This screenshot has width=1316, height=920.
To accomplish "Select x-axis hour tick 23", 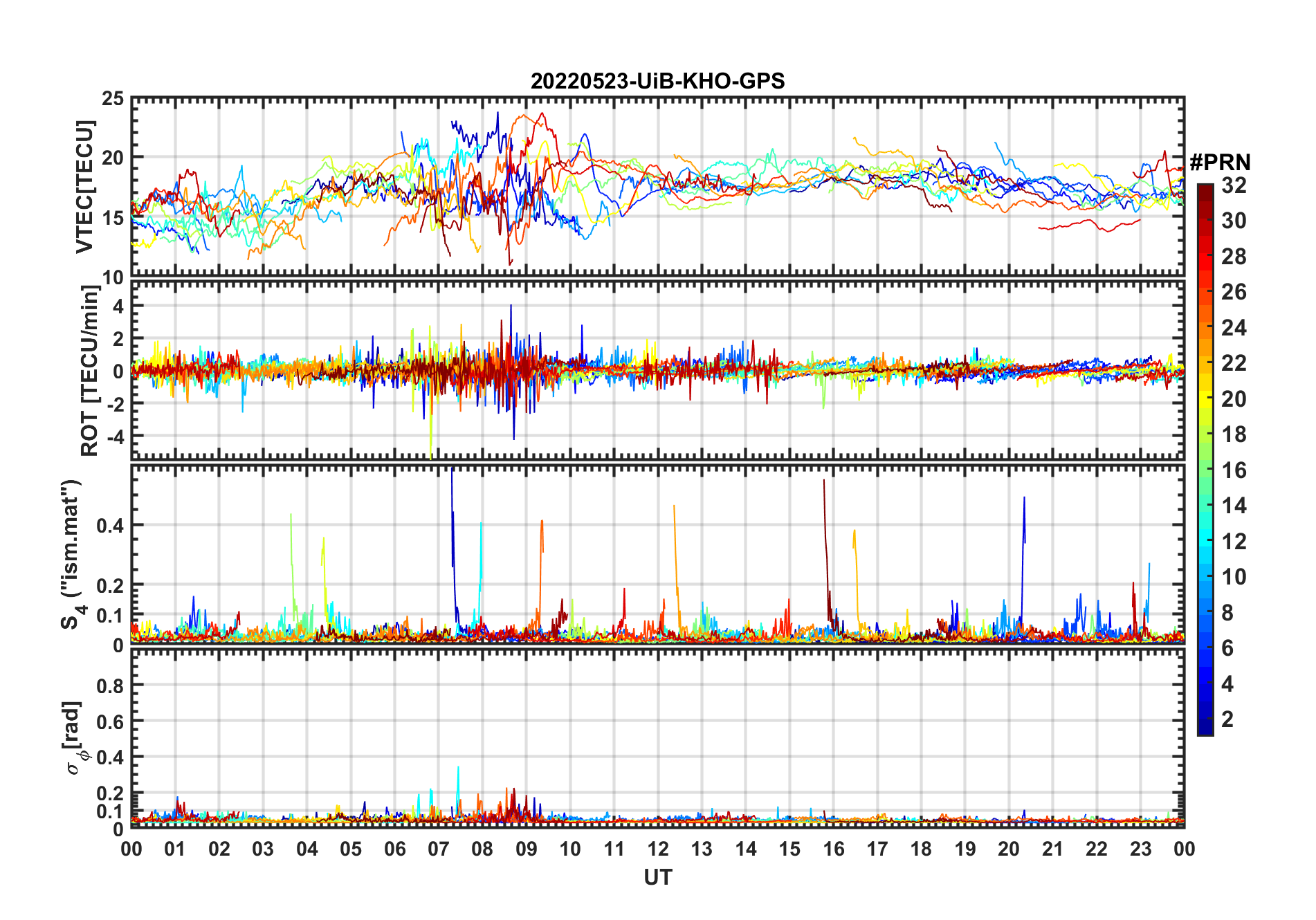I will (x=1140, y=849).
